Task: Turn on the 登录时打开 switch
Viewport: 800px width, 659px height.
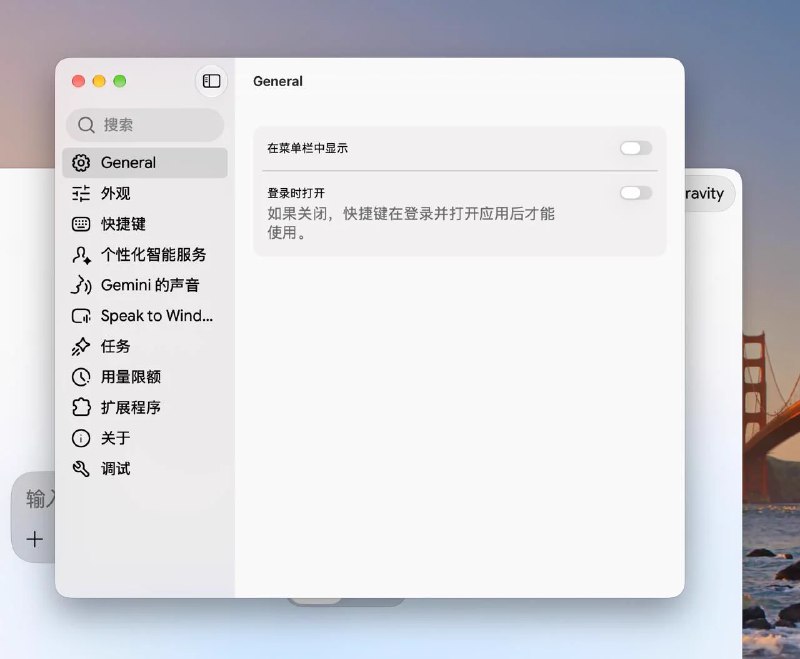Action: (x=636, y=193)
